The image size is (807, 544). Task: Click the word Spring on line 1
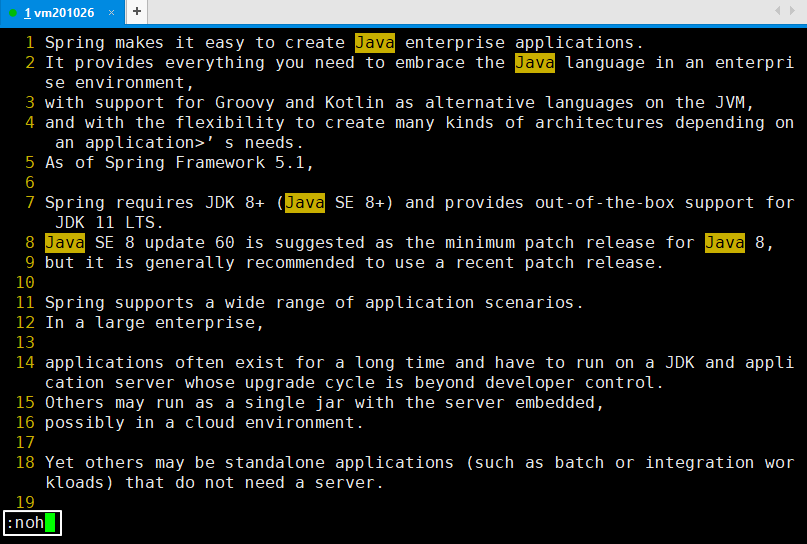[75, 43]
